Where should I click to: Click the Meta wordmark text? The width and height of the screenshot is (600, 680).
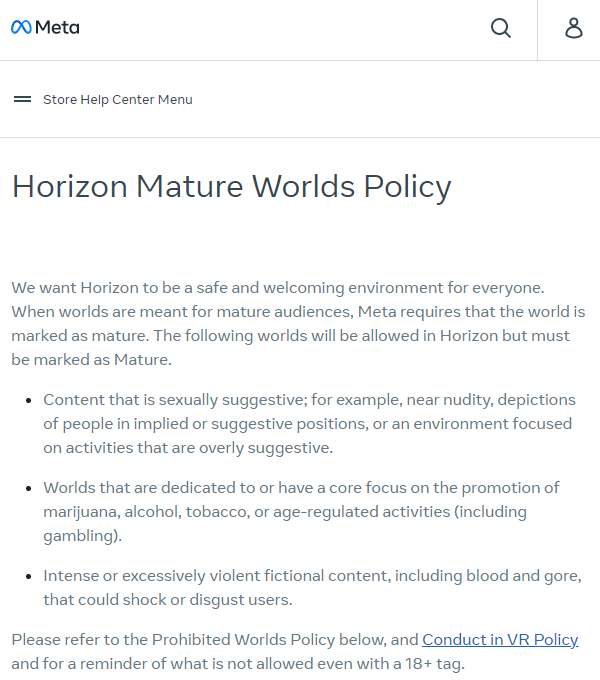[57, 28]
